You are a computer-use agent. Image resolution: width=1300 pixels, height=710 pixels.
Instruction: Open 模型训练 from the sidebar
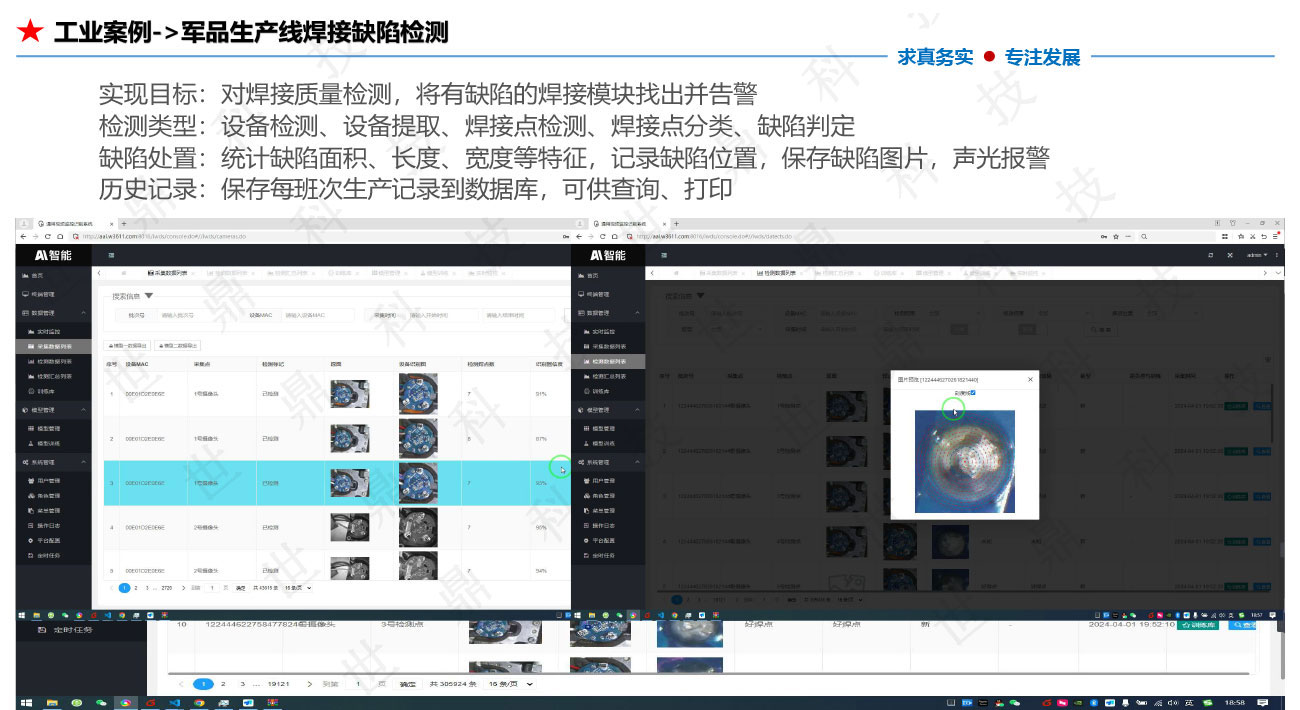[x=52, y=445]
